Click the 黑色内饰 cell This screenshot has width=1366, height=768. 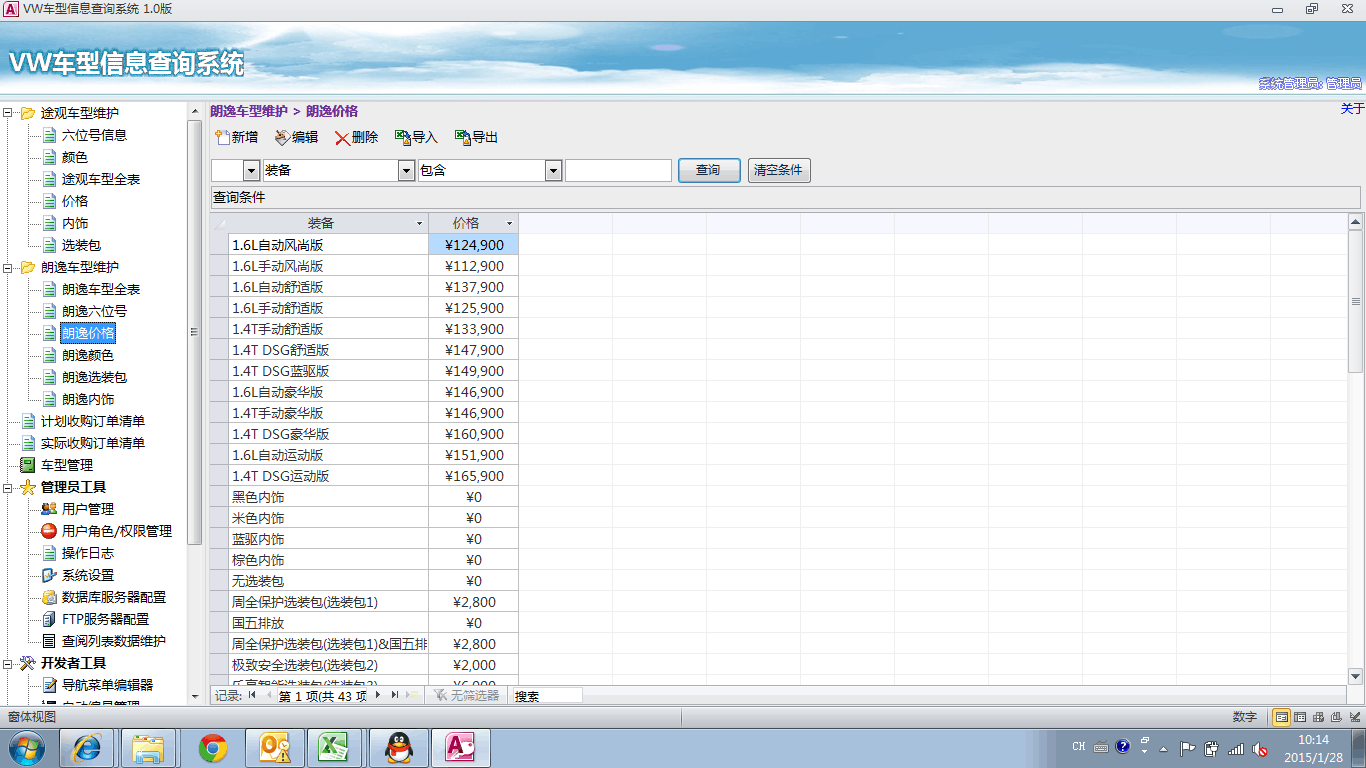click(x=328, y=497)
